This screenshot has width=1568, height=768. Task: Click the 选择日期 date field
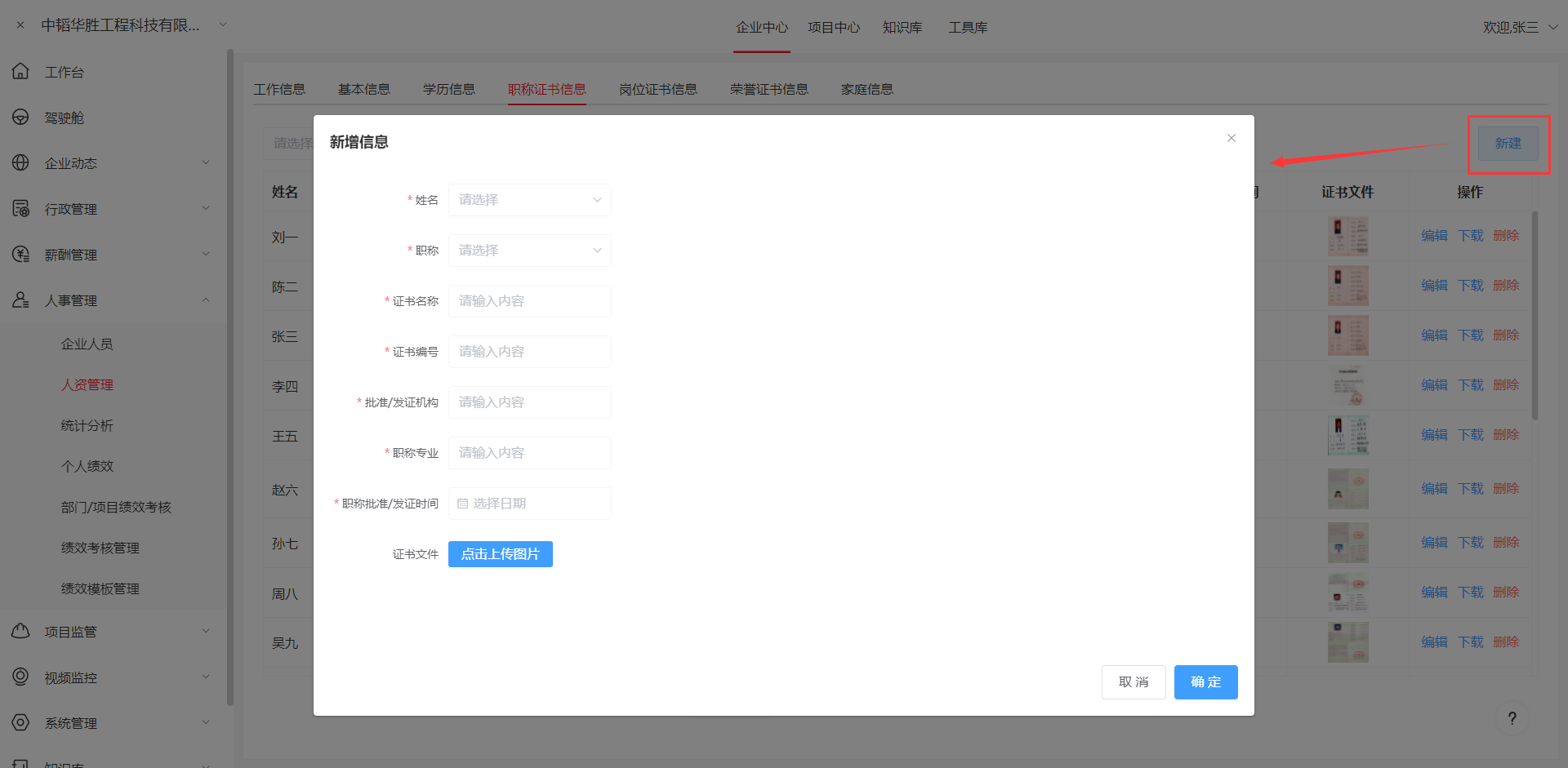coord(529,504)
